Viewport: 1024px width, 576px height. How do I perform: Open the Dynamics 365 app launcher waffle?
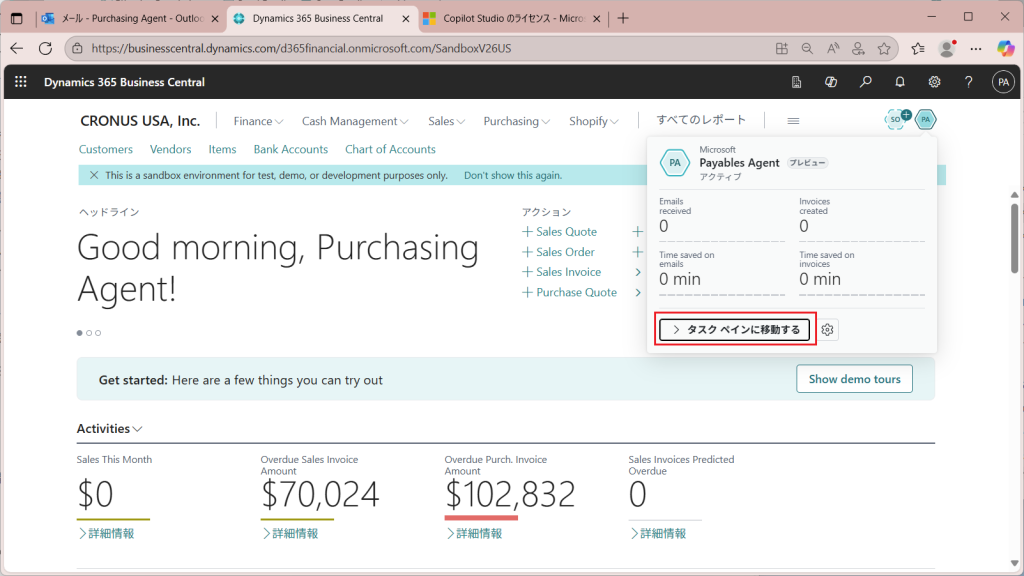(21, 82)
